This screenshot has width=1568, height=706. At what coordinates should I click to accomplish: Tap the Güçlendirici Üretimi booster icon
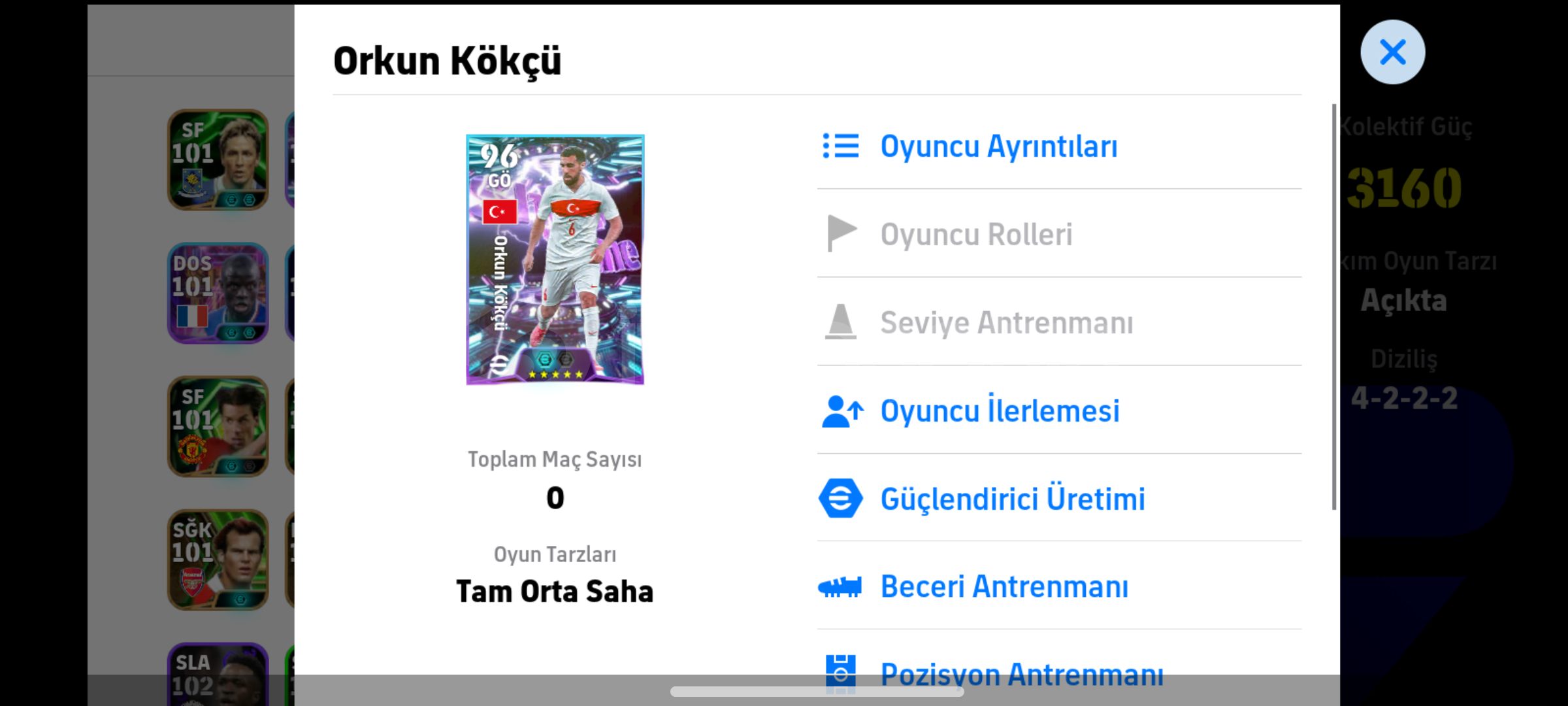tap(840, 499)
